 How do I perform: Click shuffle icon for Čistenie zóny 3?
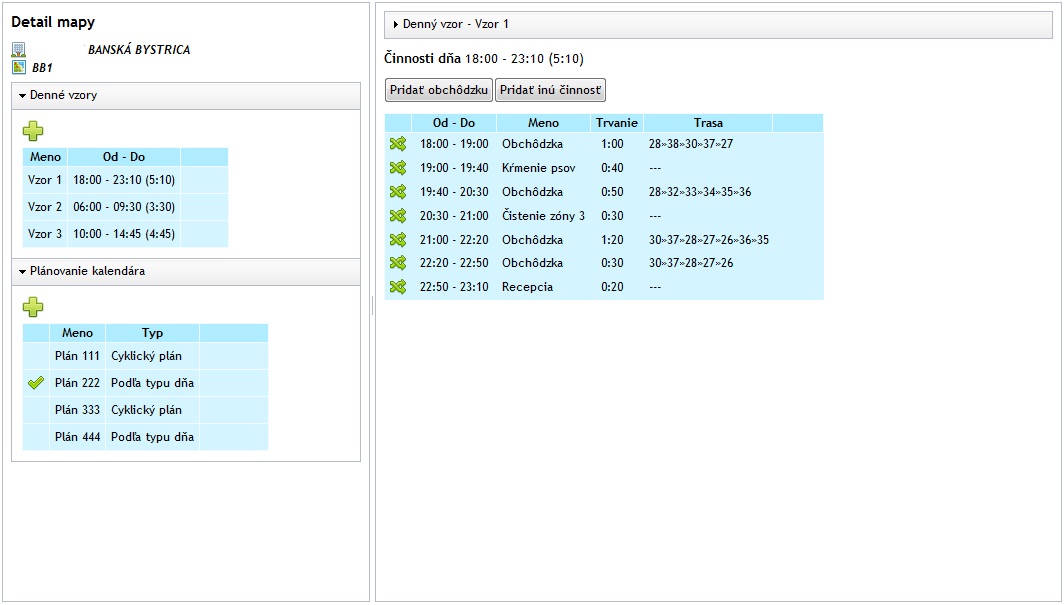397,216
